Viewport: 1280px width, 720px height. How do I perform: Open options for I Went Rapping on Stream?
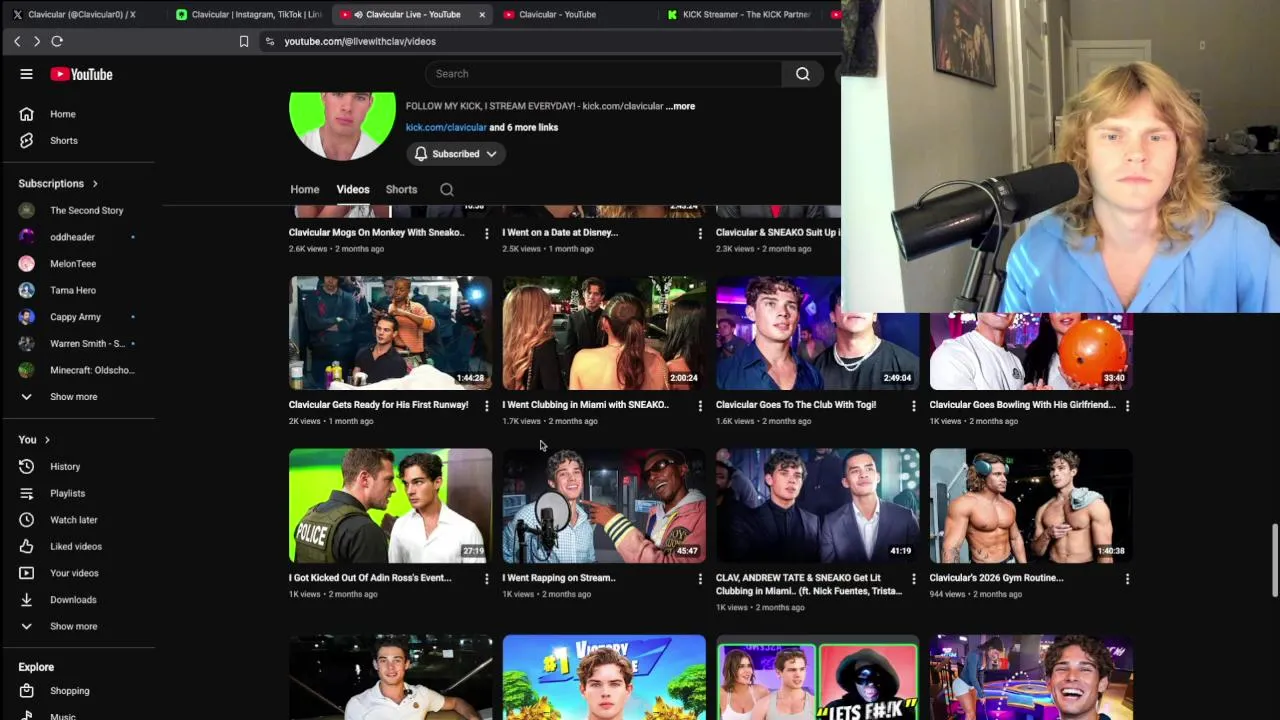[700, 578]
